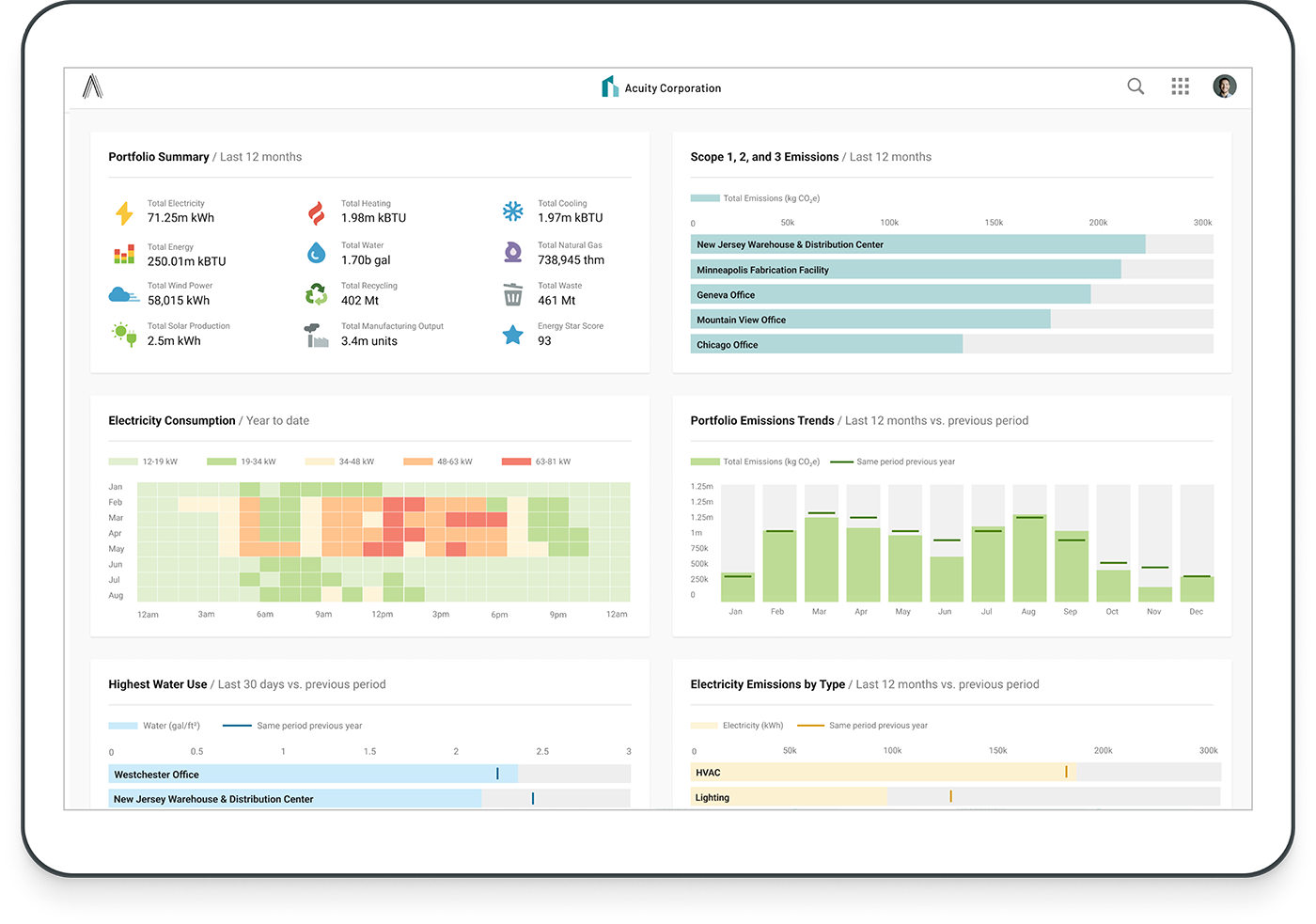Select the New Jersey Warehouse emissions bar

pyautogui.click(x=917, y=244)
